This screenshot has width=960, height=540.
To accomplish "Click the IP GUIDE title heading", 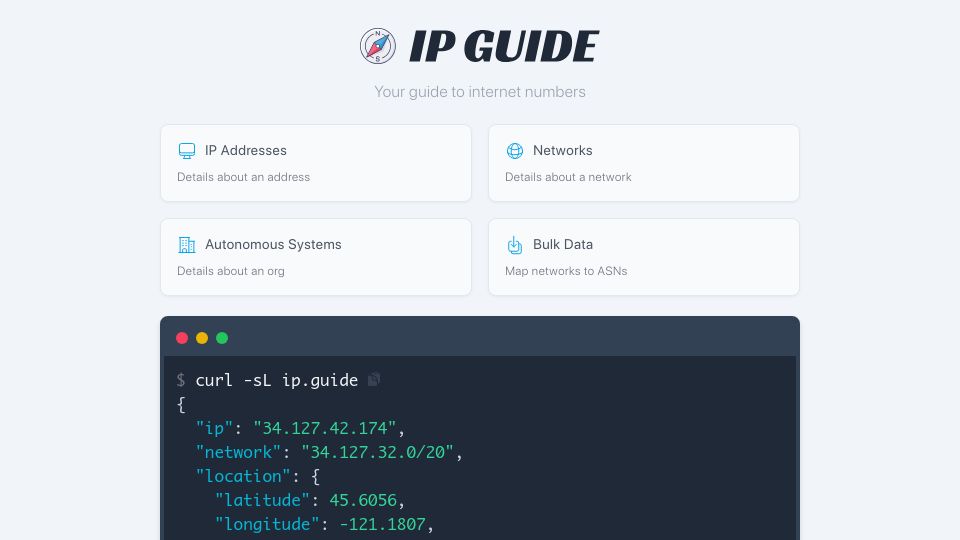I will (503, 47).
